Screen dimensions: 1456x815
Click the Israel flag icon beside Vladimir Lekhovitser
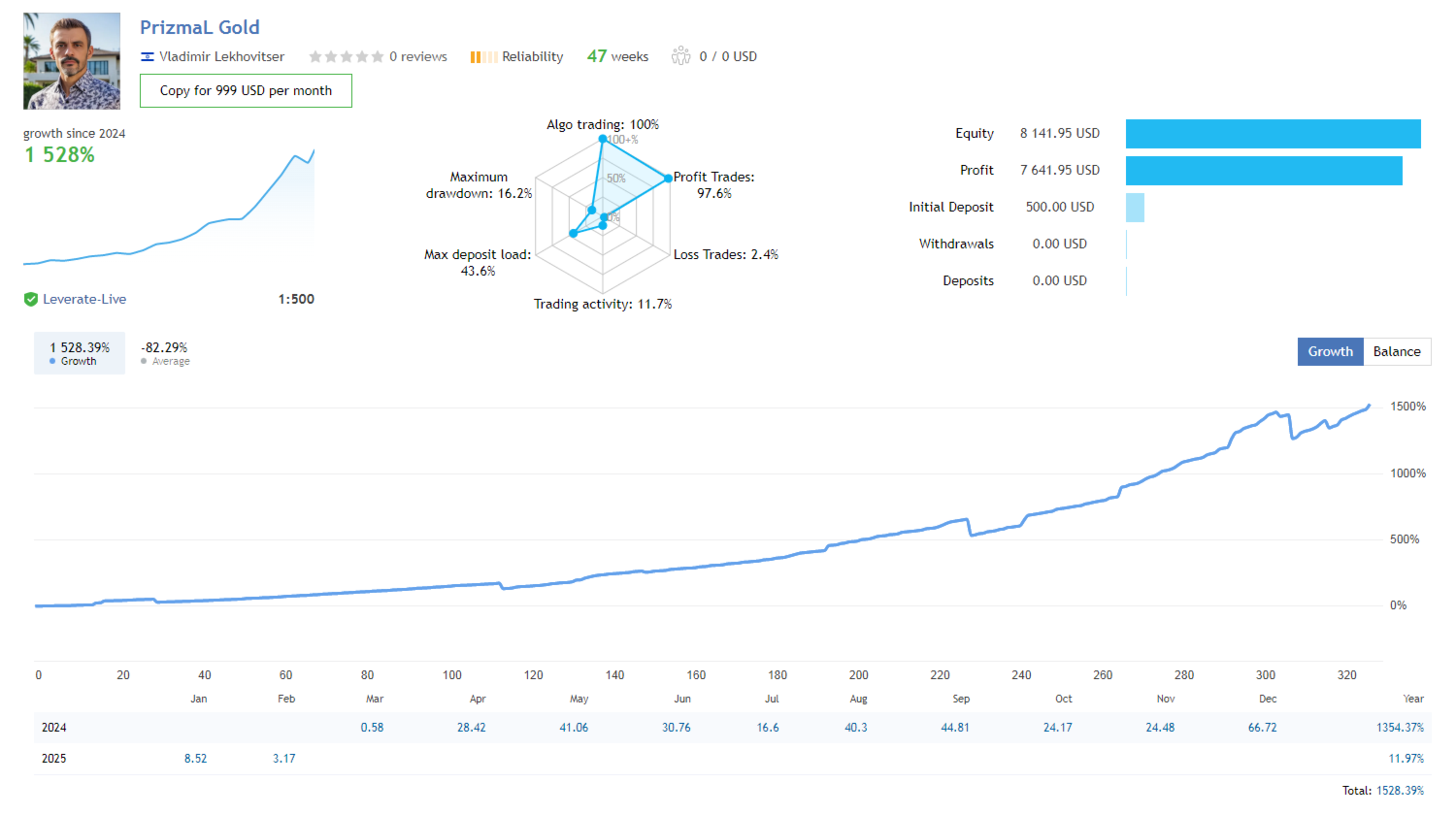(x=148, y=57)
